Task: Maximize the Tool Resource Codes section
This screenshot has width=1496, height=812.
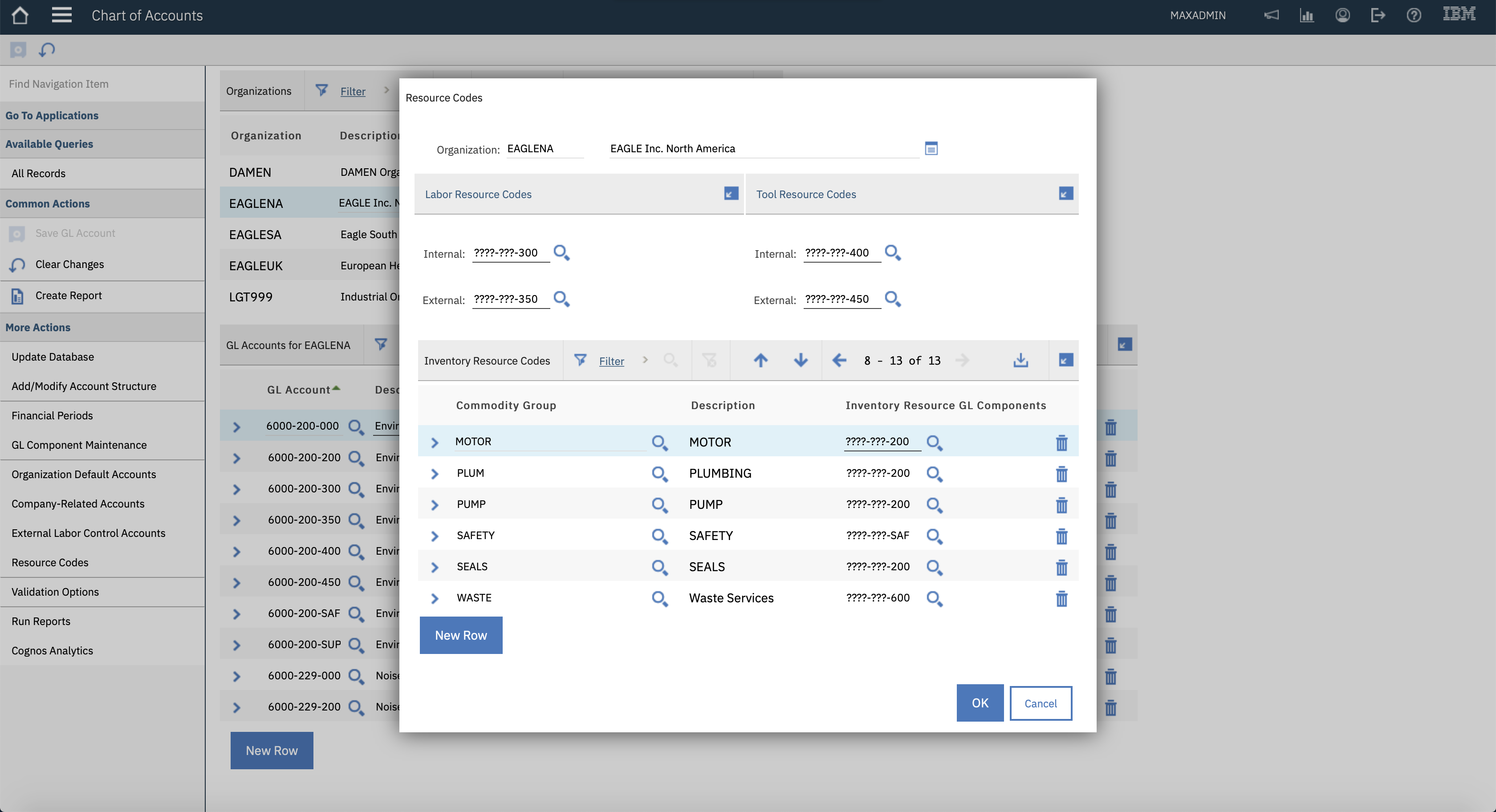Action: click(1065, 193)
